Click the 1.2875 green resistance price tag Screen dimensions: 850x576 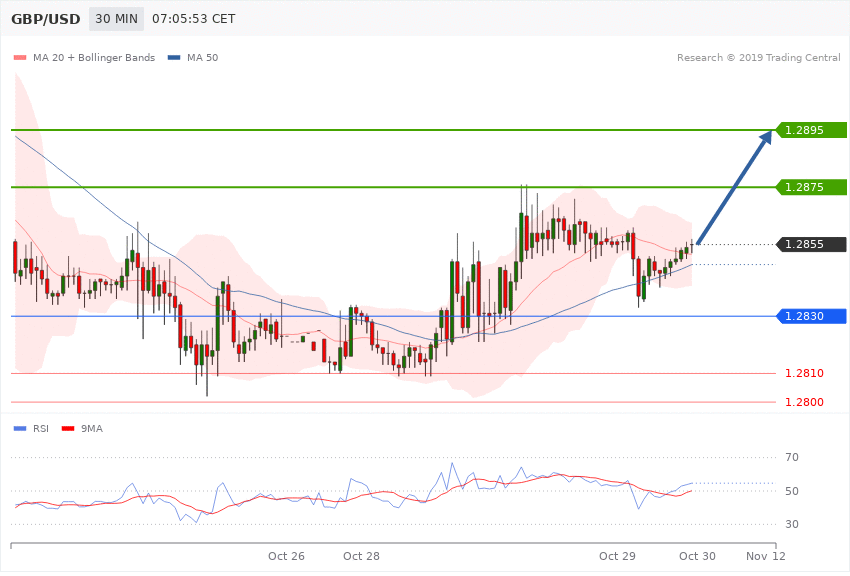pos(810,187)
